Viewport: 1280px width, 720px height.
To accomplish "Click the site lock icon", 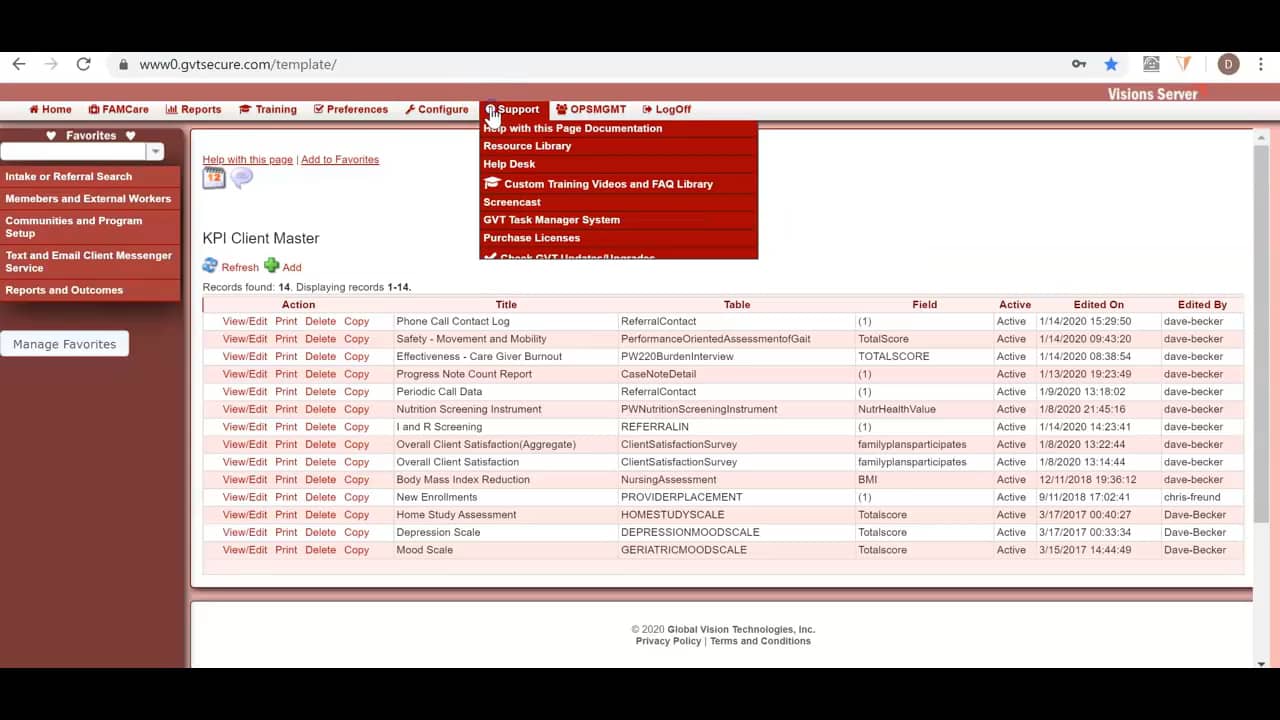I will click(123, 64).
